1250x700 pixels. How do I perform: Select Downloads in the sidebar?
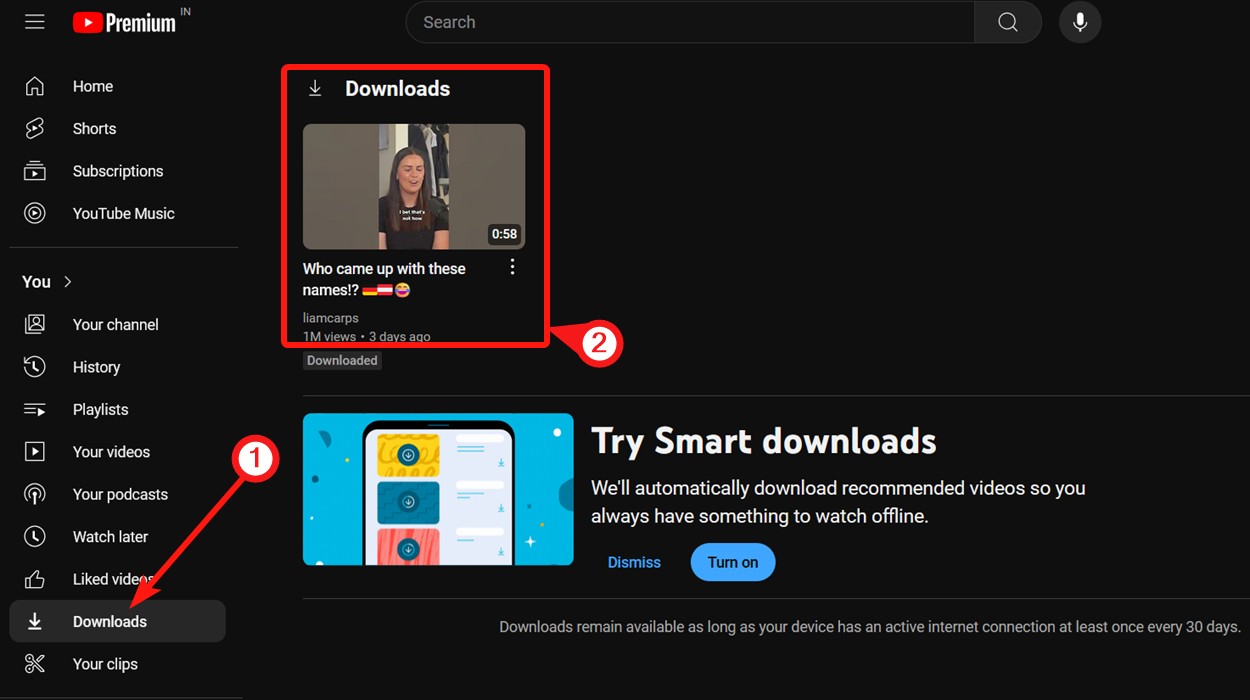click(110, 620)
